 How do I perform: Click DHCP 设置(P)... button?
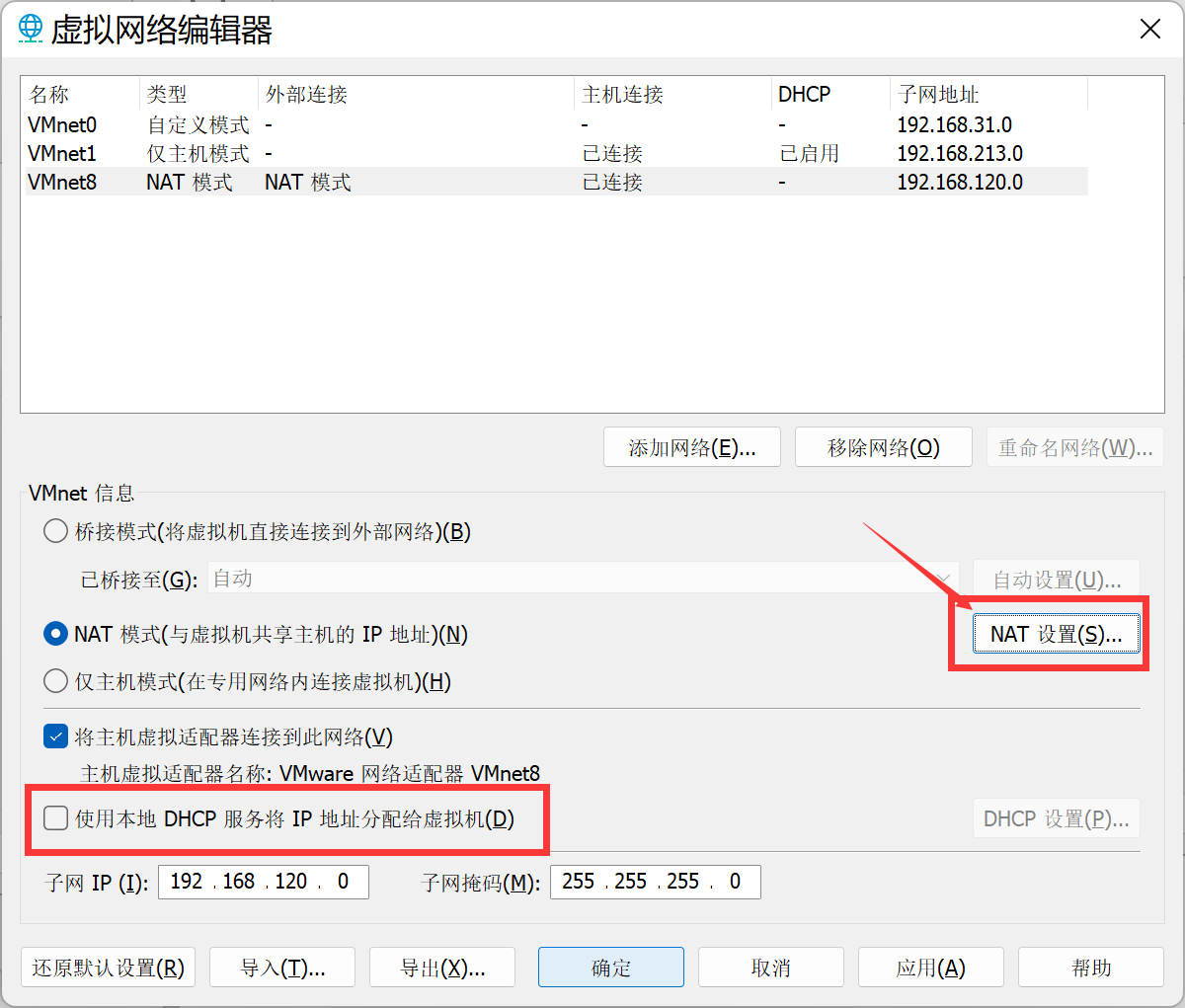point(1057,818)
